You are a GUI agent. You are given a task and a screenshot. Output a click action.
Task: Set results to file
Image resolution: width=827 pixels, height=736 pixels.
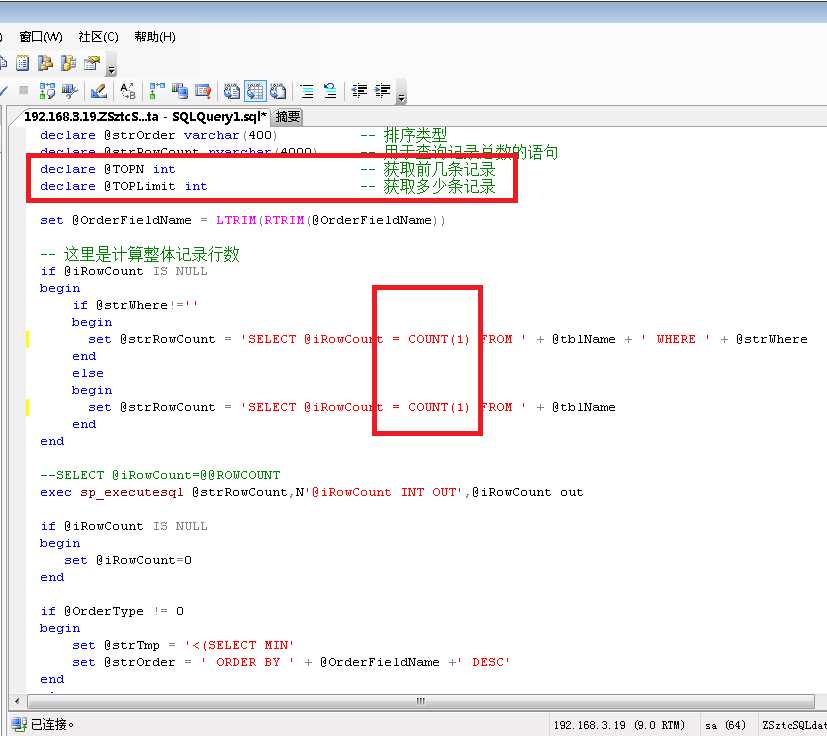coord(278,91)
